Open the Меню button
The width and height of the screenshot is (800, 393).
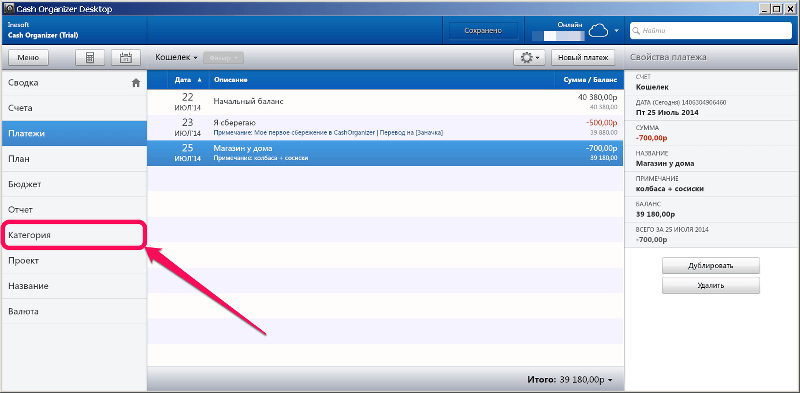coord(28,58)
